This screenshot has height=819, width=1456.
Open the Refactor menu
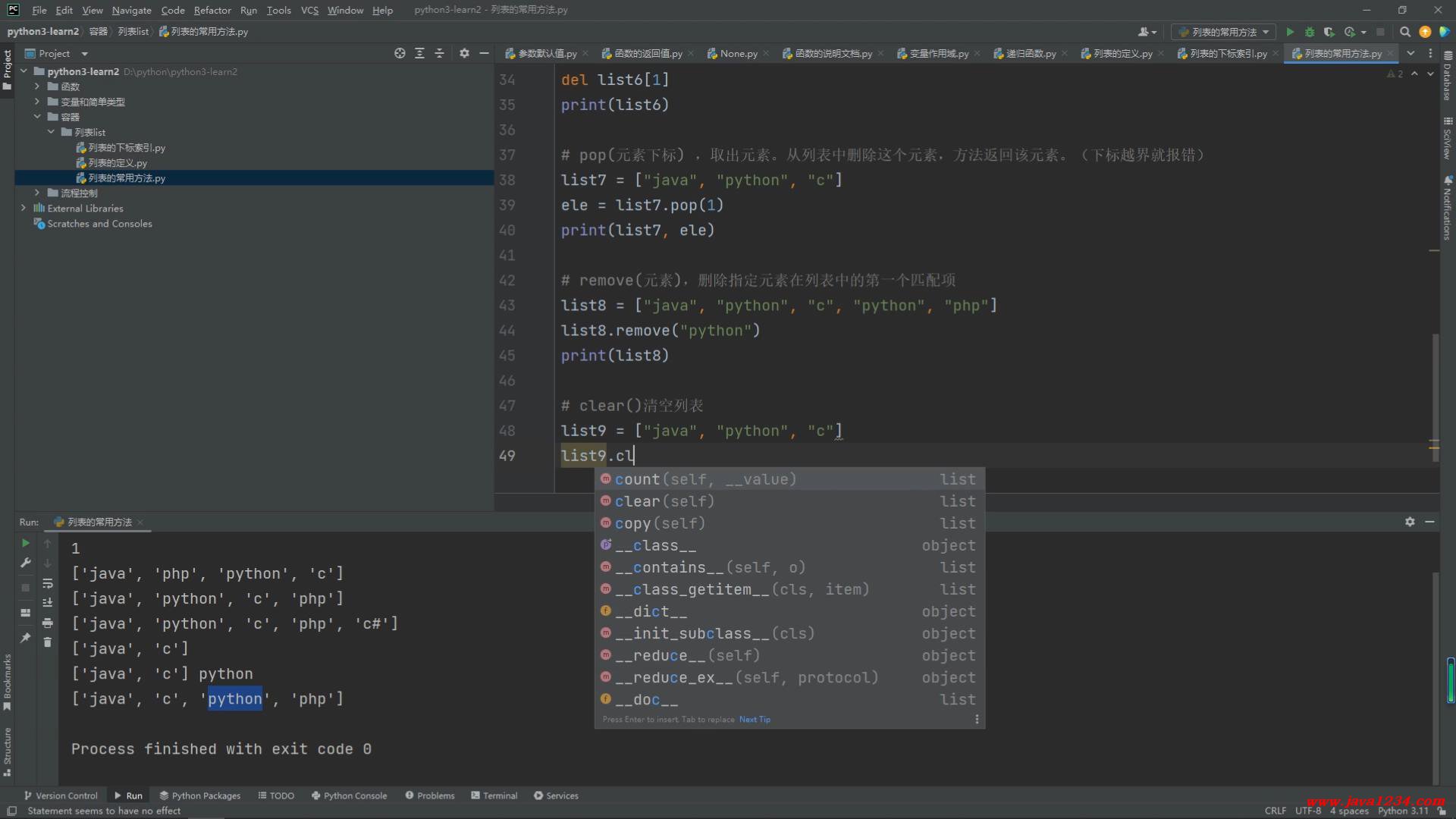[x=212, y=10]
